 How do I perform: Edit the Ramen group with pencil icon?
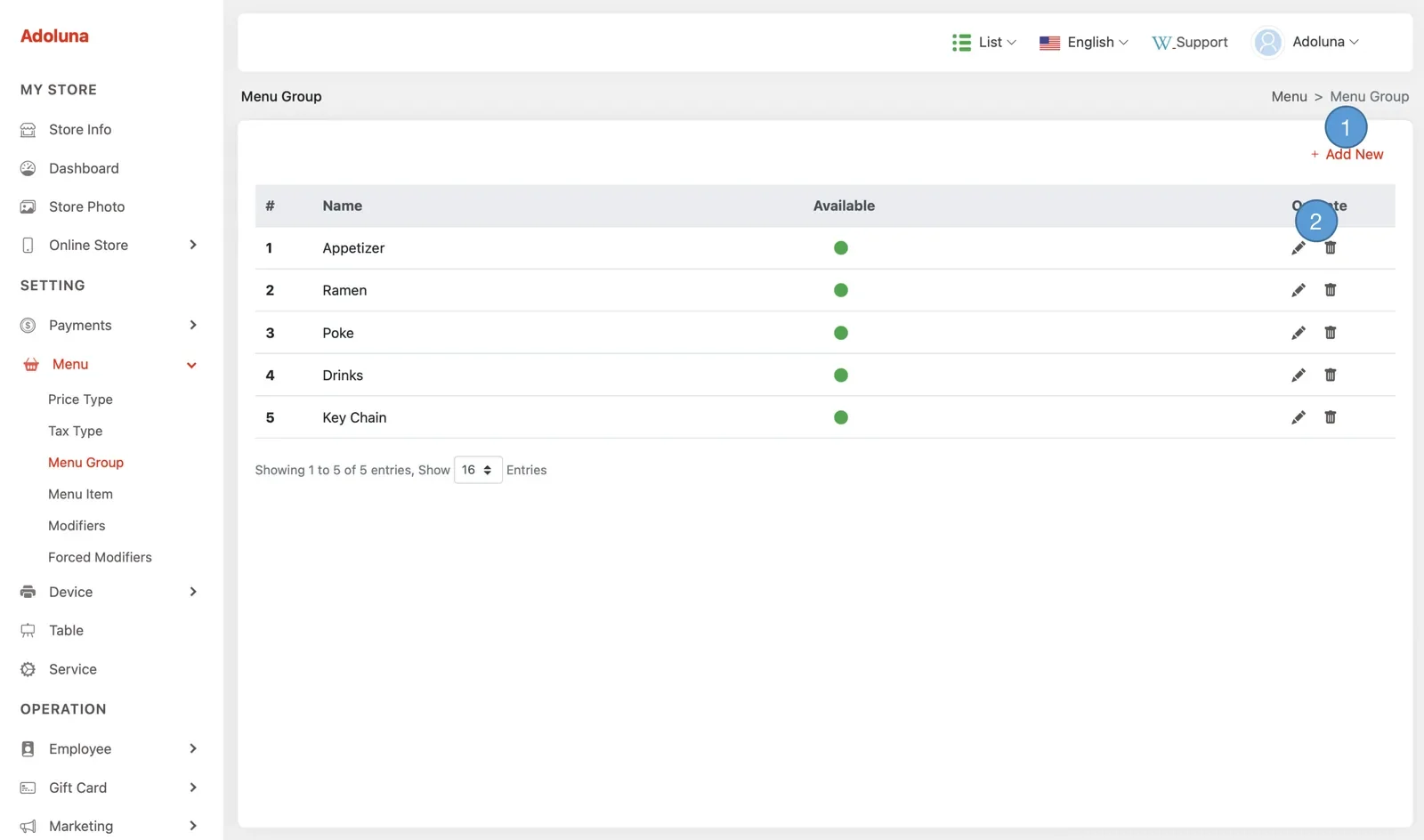(1299, 290)
